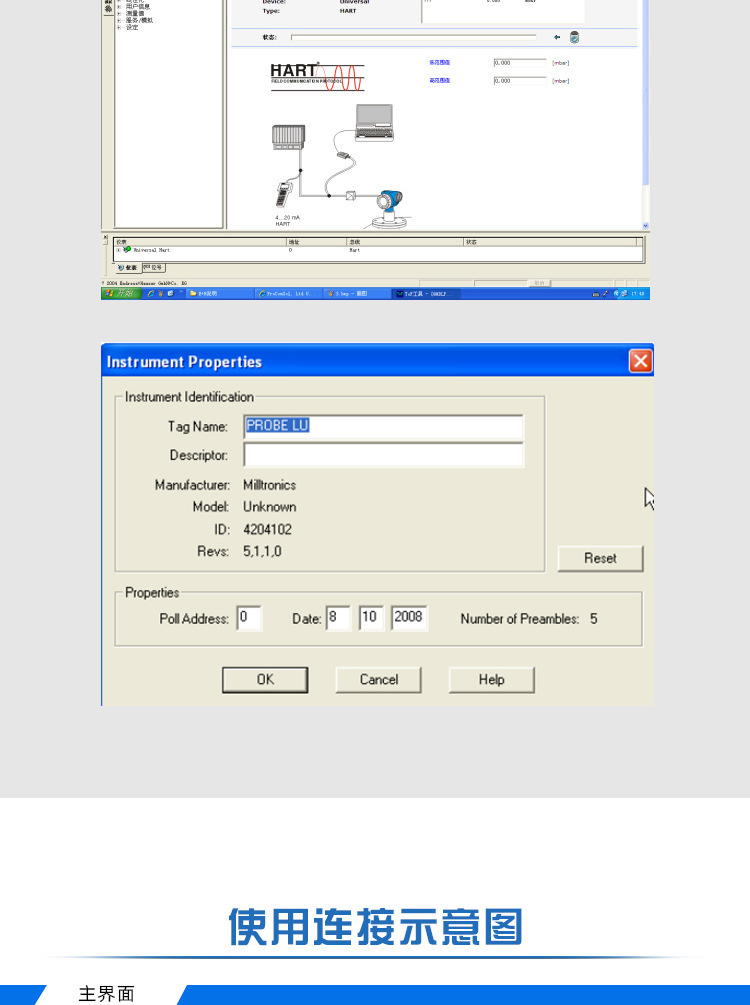Click the ID value 4204102

[267, 529]
